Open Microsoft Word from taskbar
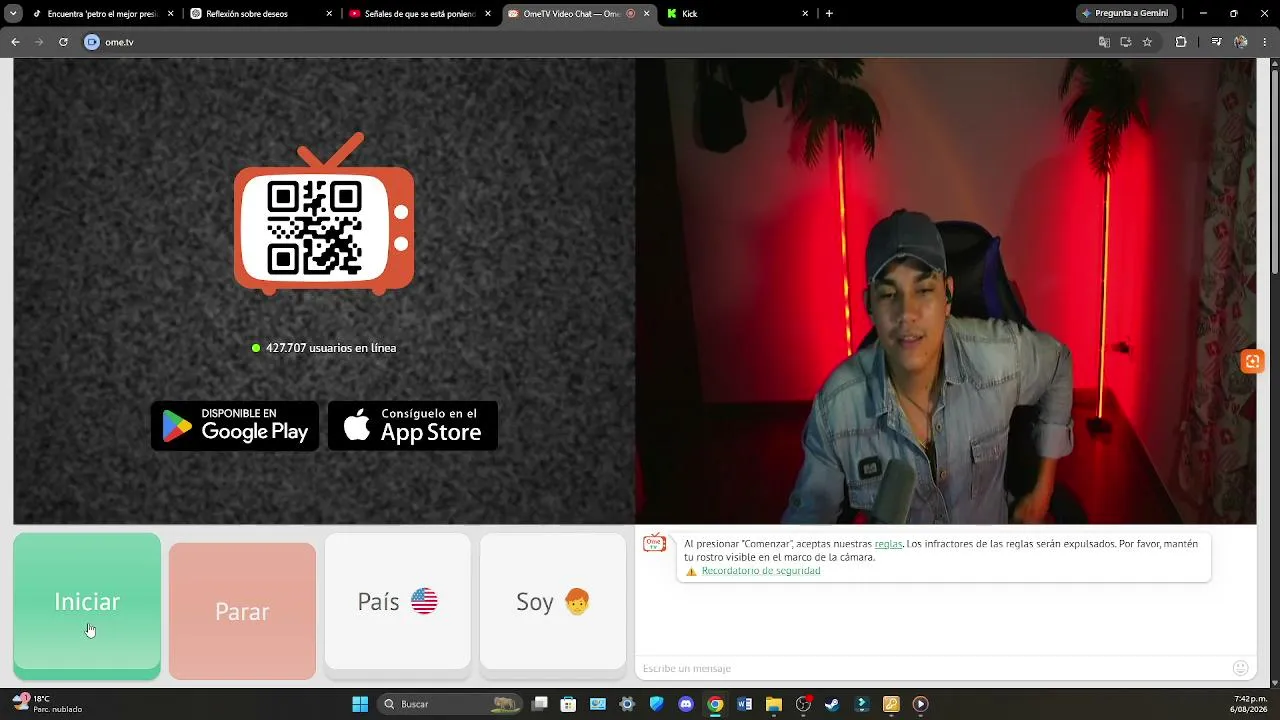 pos(744,704)
